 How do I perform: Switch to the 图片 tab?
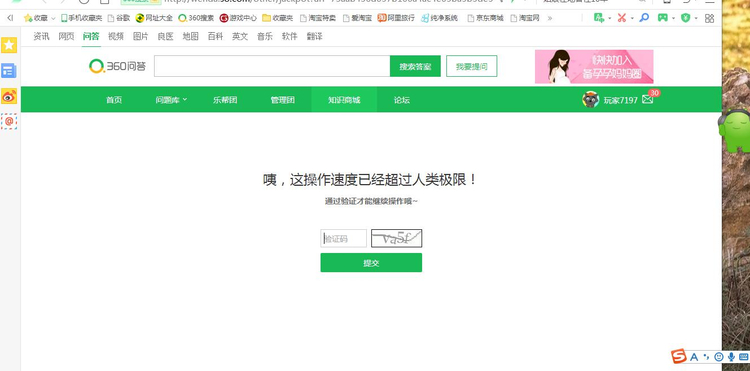[141, 36]
